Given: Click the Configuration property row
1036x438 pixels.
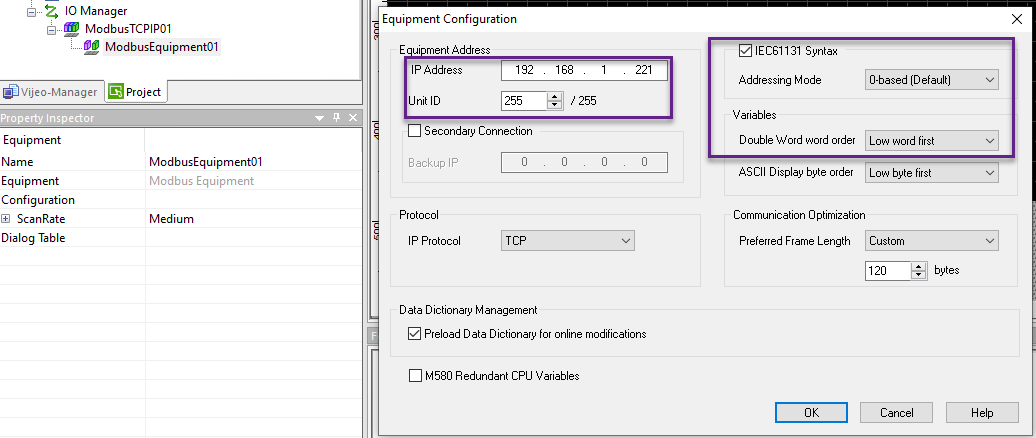Looking at the screenshot, I should tap(180, 200).
